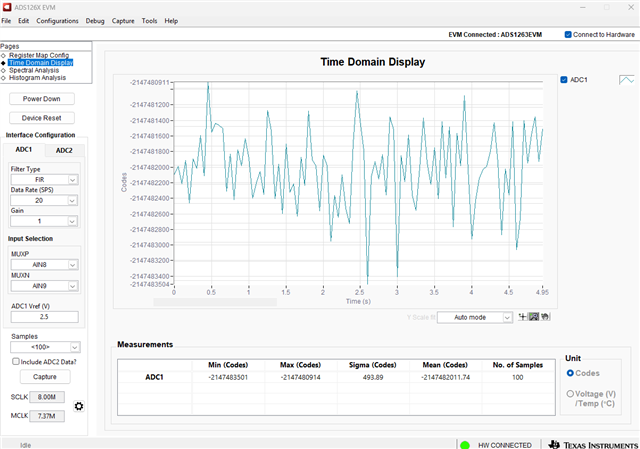Open the File menu
This screenshot has width=640, height=449.
tap(6, 21)
